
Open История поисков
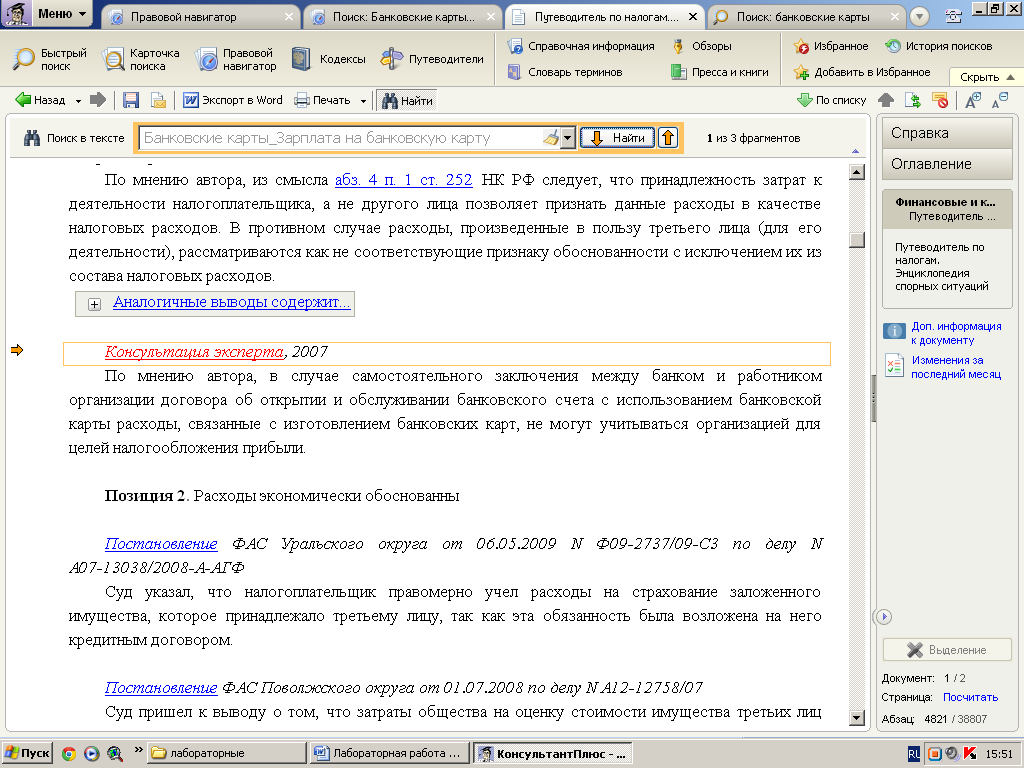938,46
